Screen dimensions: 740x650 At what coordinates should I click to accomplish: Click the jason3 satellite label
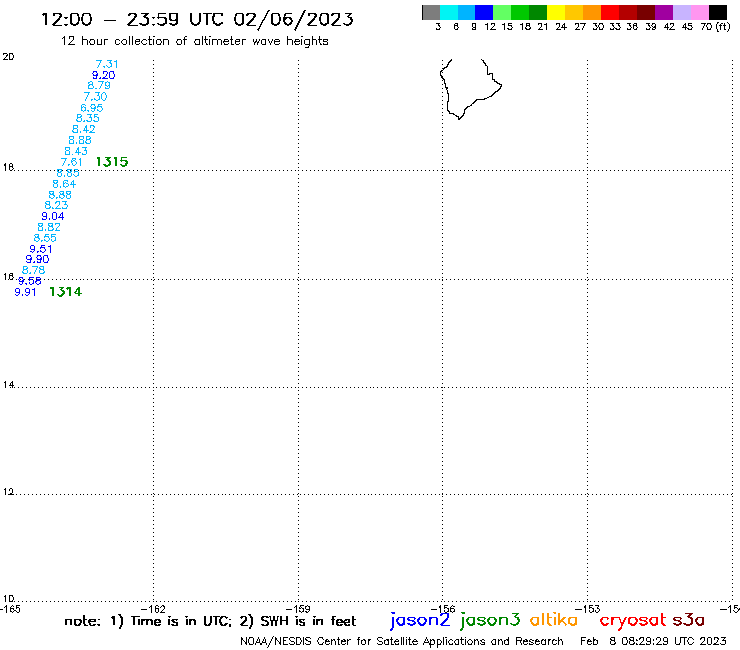tap(490, 620)
